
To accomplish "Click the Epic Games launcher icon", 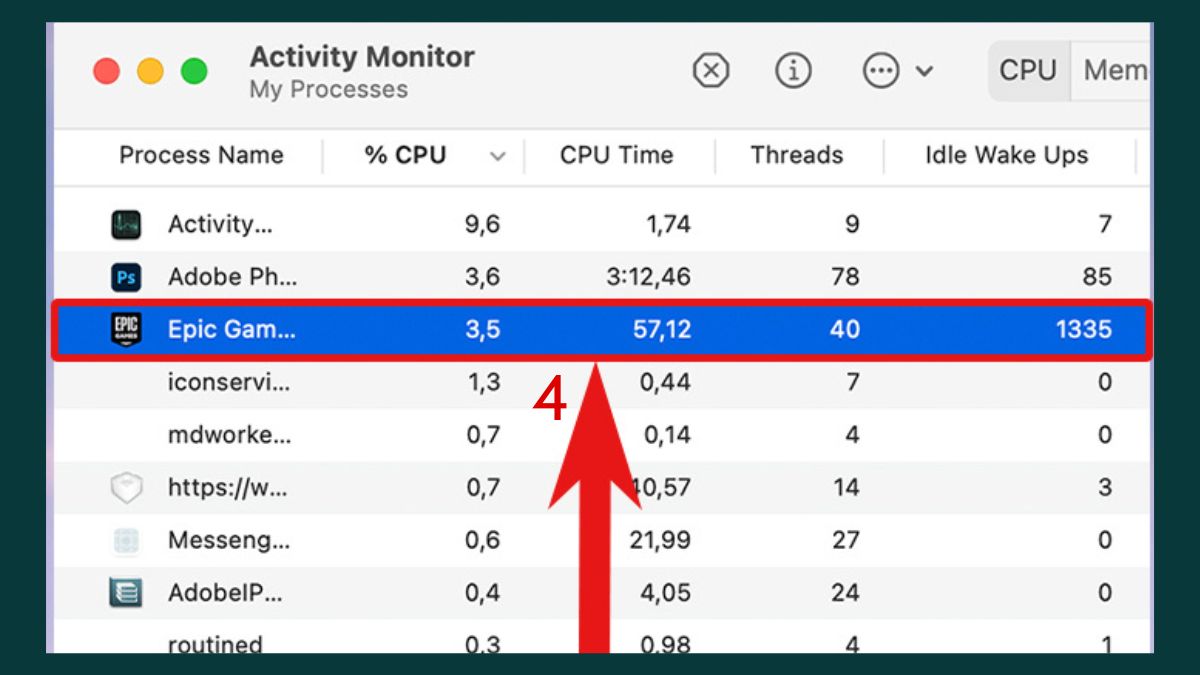I will pyautogui.click(x=126, y=329).
